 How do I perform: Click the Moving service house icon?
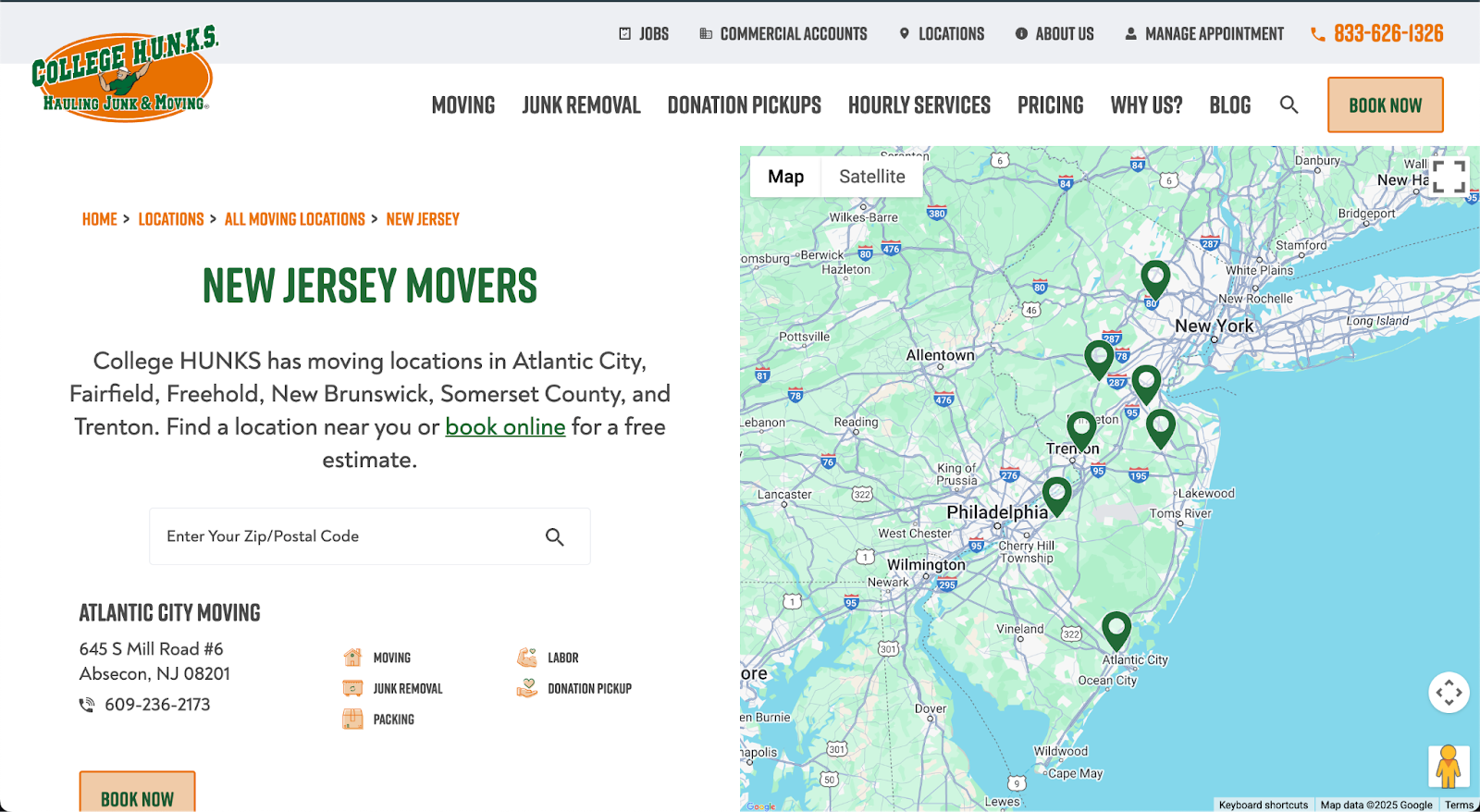(352, 658)
